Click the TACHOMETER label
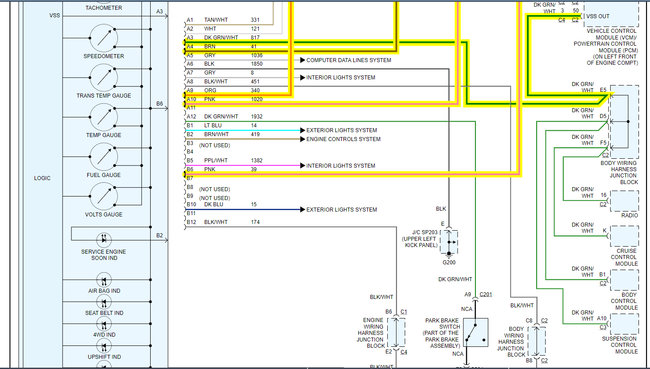Viewport: 650px width, 369px height. tap(104, 8)
